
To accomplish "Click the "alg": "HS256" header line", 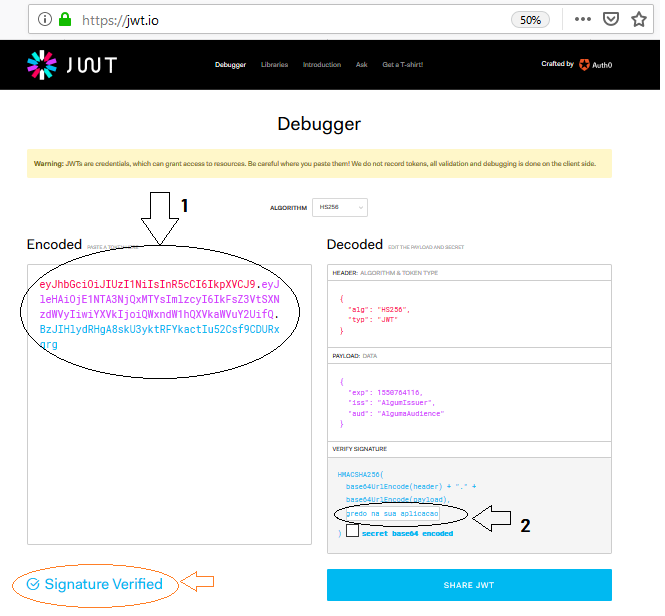I will click(379, 310).
